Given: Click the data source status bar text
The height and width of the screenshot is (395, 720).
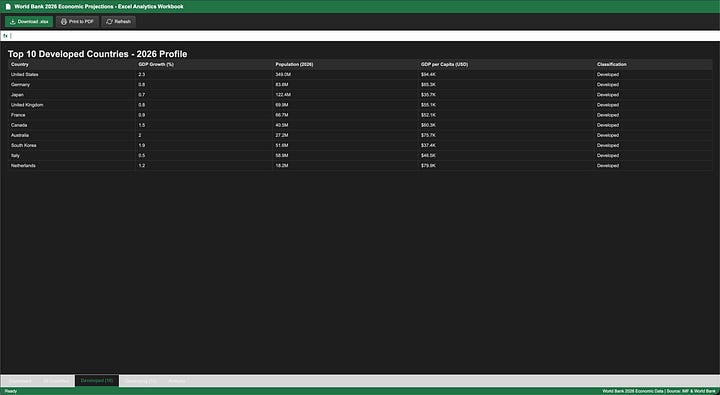Looking at the screenshot, I should click(658, 391).
